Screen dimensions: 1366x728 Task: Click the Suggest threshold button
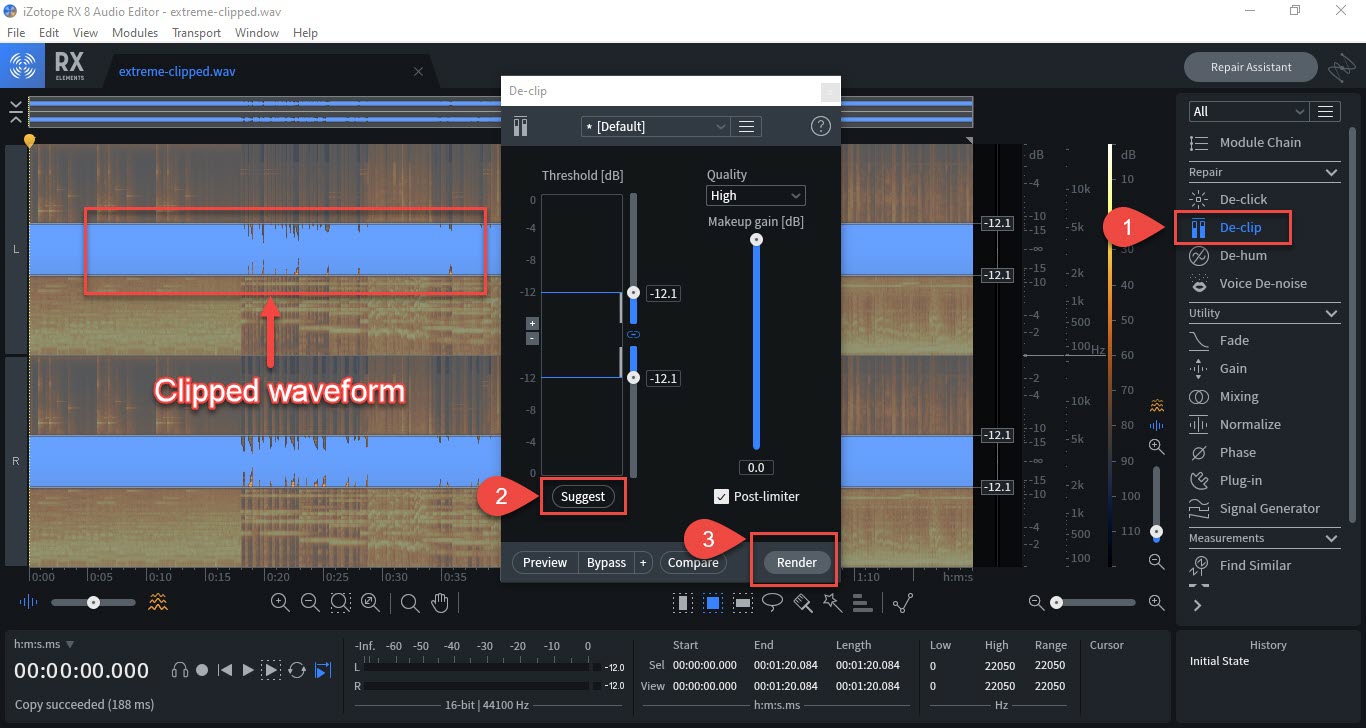click(583, 496)
